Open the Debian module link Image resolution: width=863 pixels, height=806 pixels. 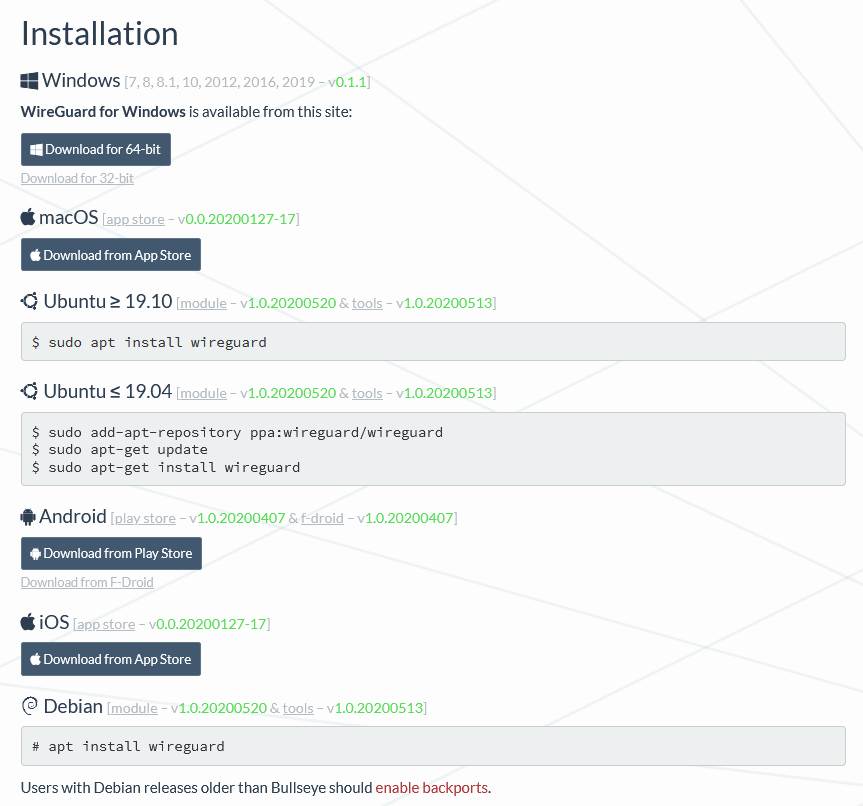[134, 708]
